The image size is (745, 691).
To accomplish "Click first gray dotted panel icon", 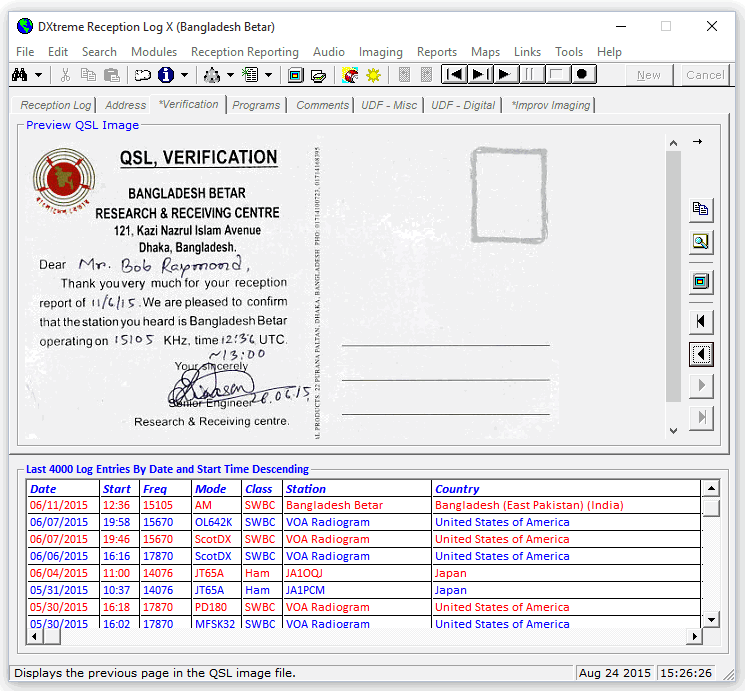I will coord(404,75).
